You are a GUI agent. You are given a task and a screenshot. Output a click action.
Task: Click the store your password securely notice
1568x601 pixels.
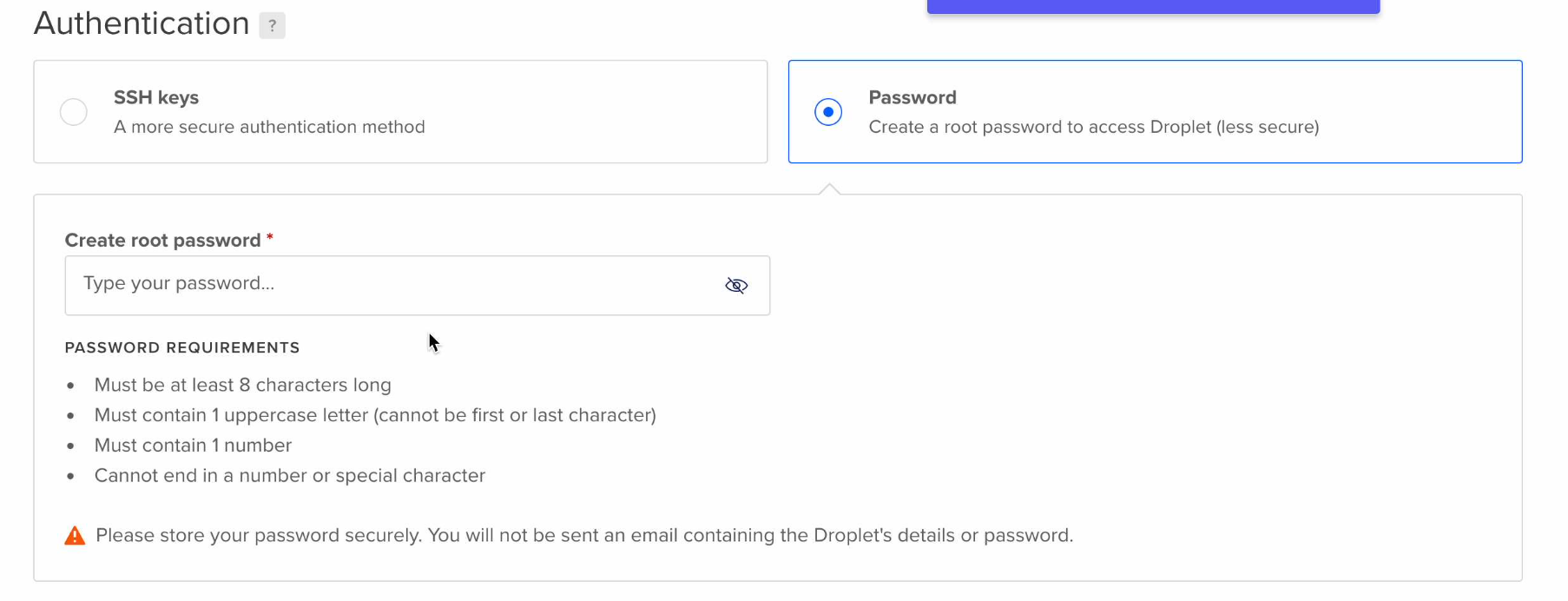tap(584, 536)
